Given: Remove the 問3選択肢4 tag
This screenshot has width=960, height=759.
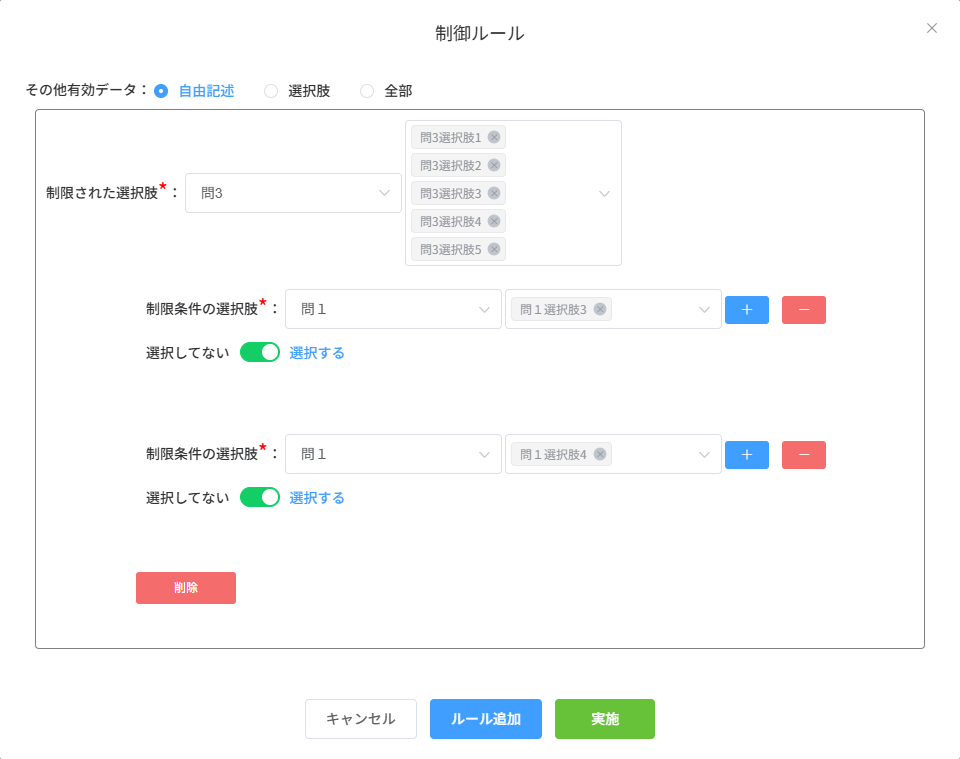Looking at the screenshot, I should [x=494, y=221].
